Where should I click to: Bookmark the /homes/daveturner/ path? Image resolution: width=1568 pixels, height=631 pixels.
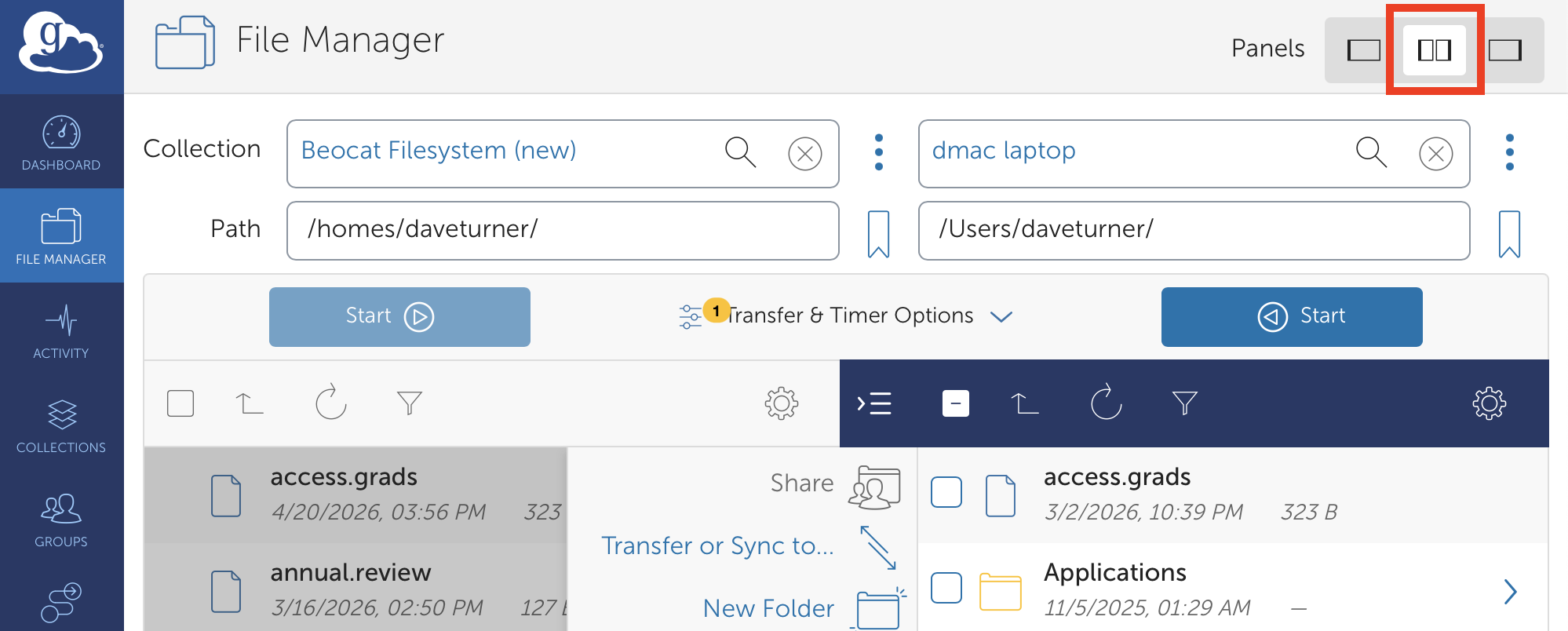(x=878, y=233)
